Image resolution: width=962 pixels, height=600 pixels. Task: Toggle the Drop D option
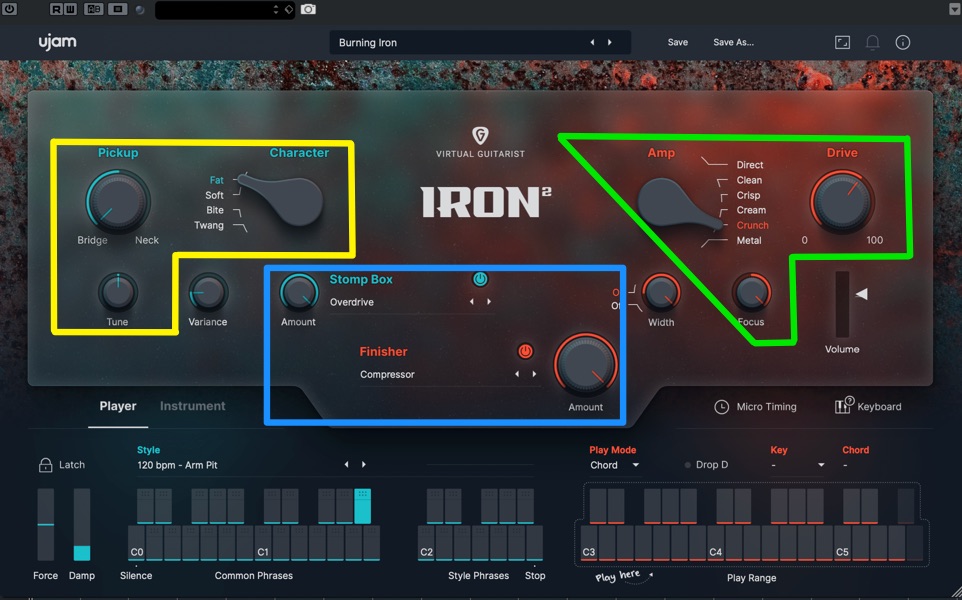706,465
